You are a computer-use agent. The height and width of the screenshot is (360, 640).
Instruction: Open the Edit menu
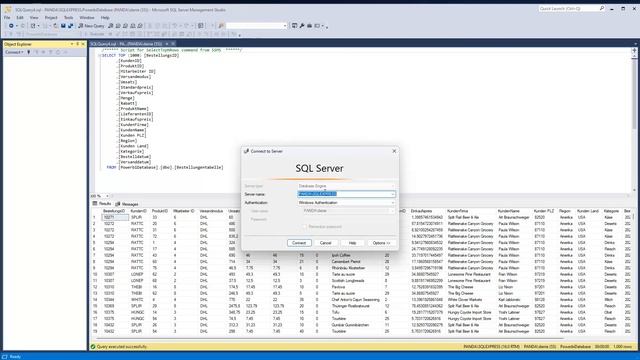[x=20, y=18]
